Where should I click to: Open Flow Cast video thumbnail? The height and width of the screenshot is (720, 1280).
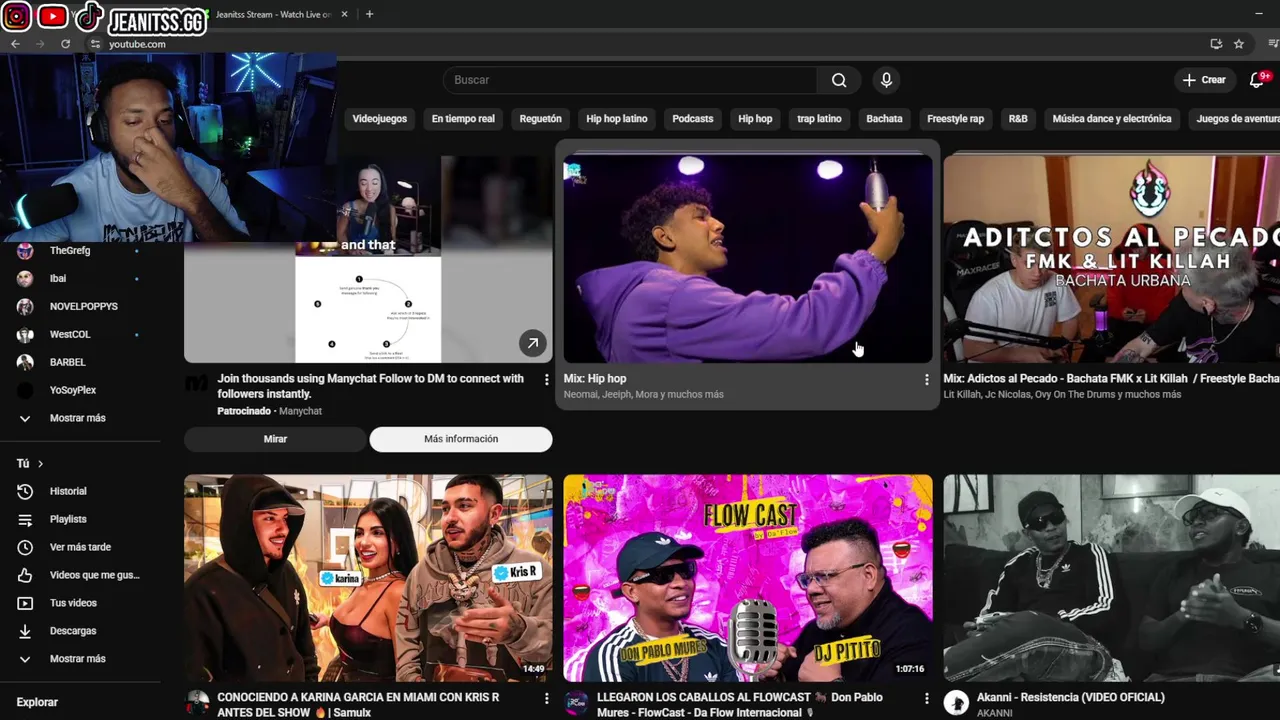tap(748, 578)
